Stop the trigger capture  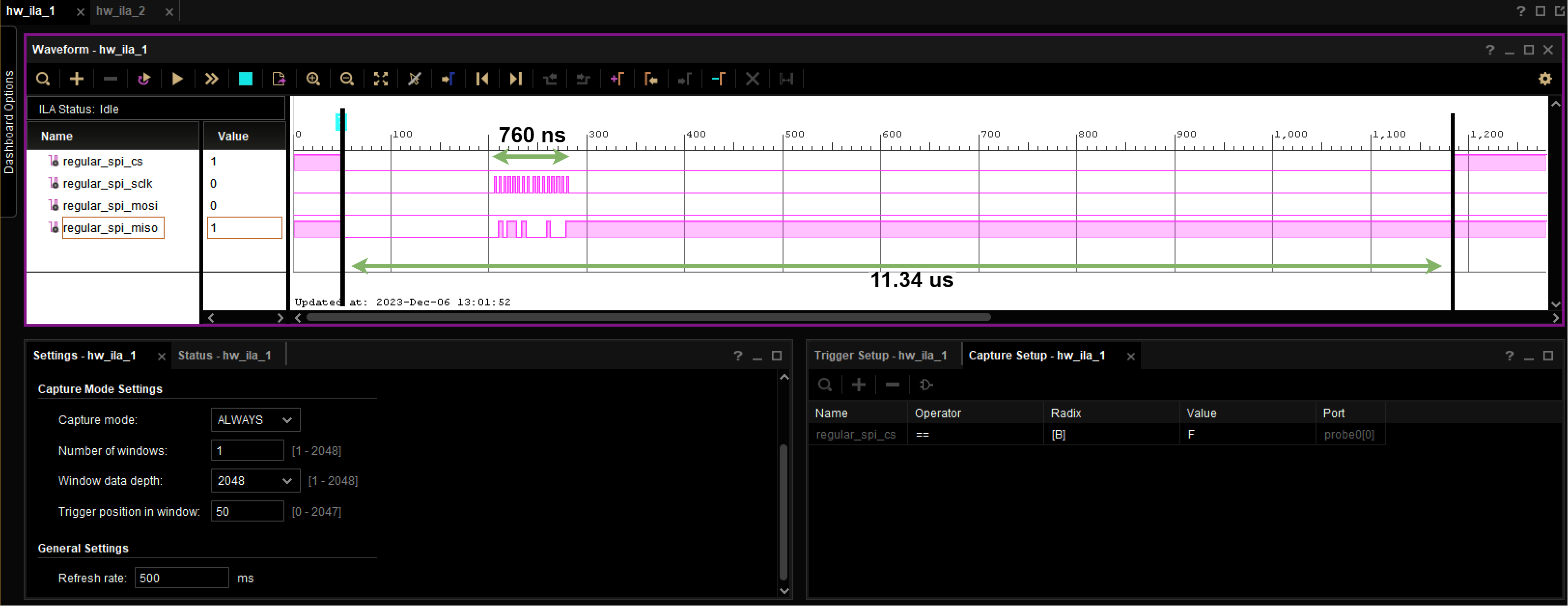coord(245,79)
